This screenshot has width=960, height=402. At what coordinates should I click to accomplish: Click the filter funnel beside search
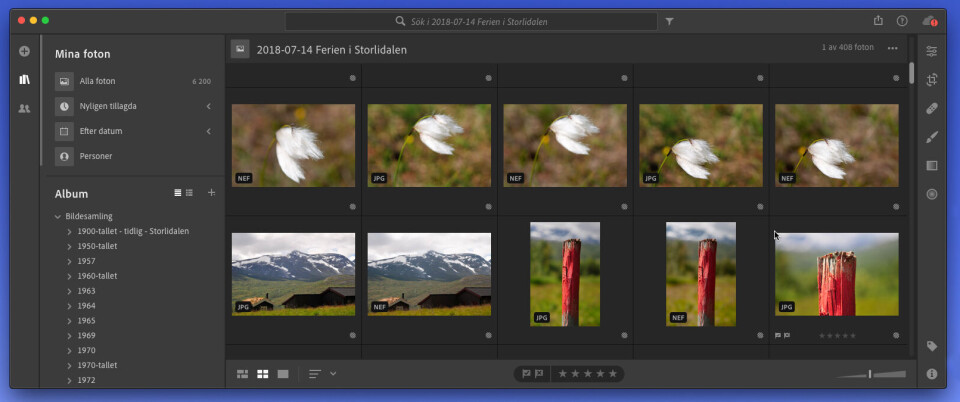669,21
